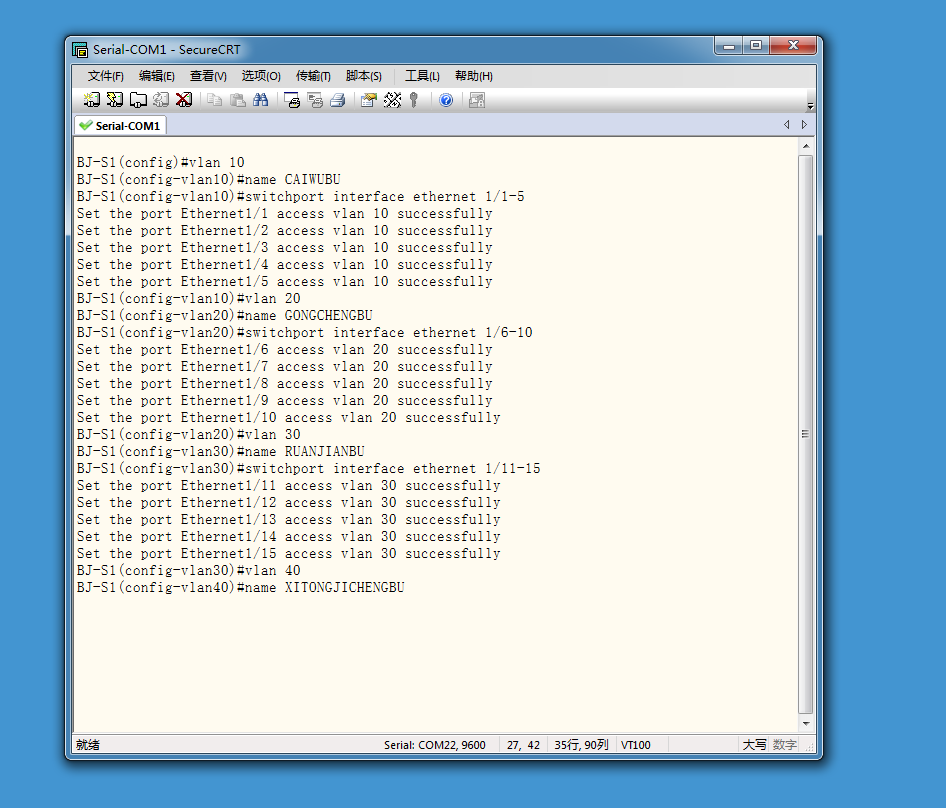Click the Print Screen icon
The width and height of the screenshot is (946, 808).
[292, 100]
